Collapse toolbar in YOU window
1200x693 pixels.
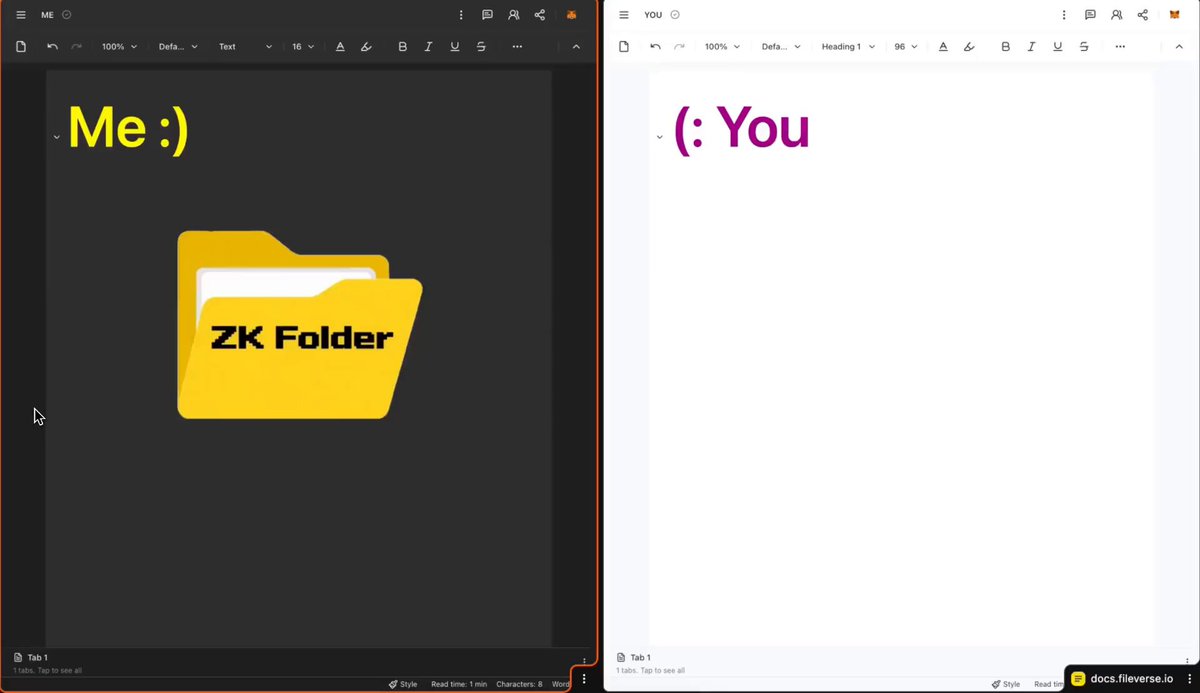click(x=1179, y=46)
